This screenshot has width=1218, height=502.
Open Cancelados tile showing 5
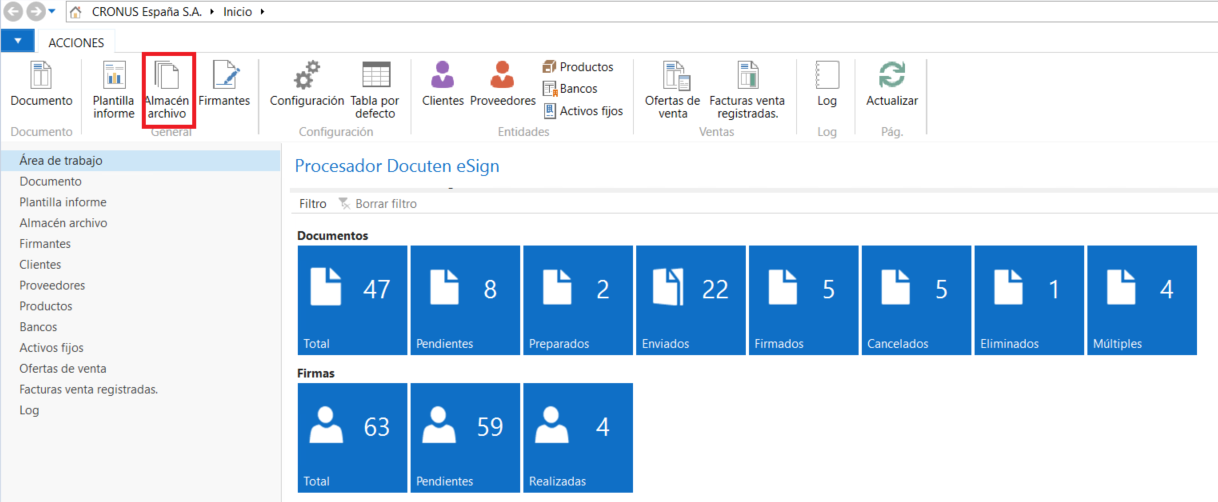916,300
